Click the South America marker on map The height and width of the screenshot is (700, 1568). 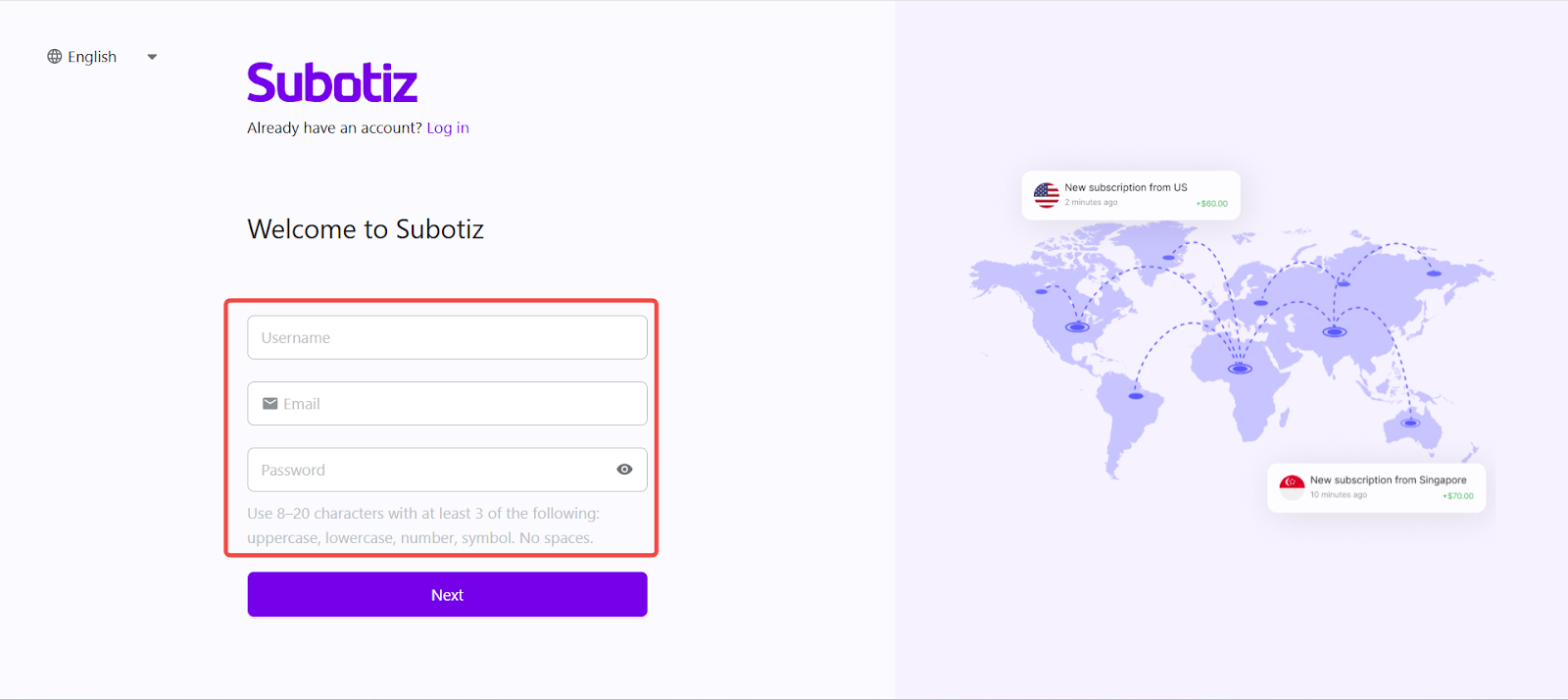click(x=1136, y=396)
